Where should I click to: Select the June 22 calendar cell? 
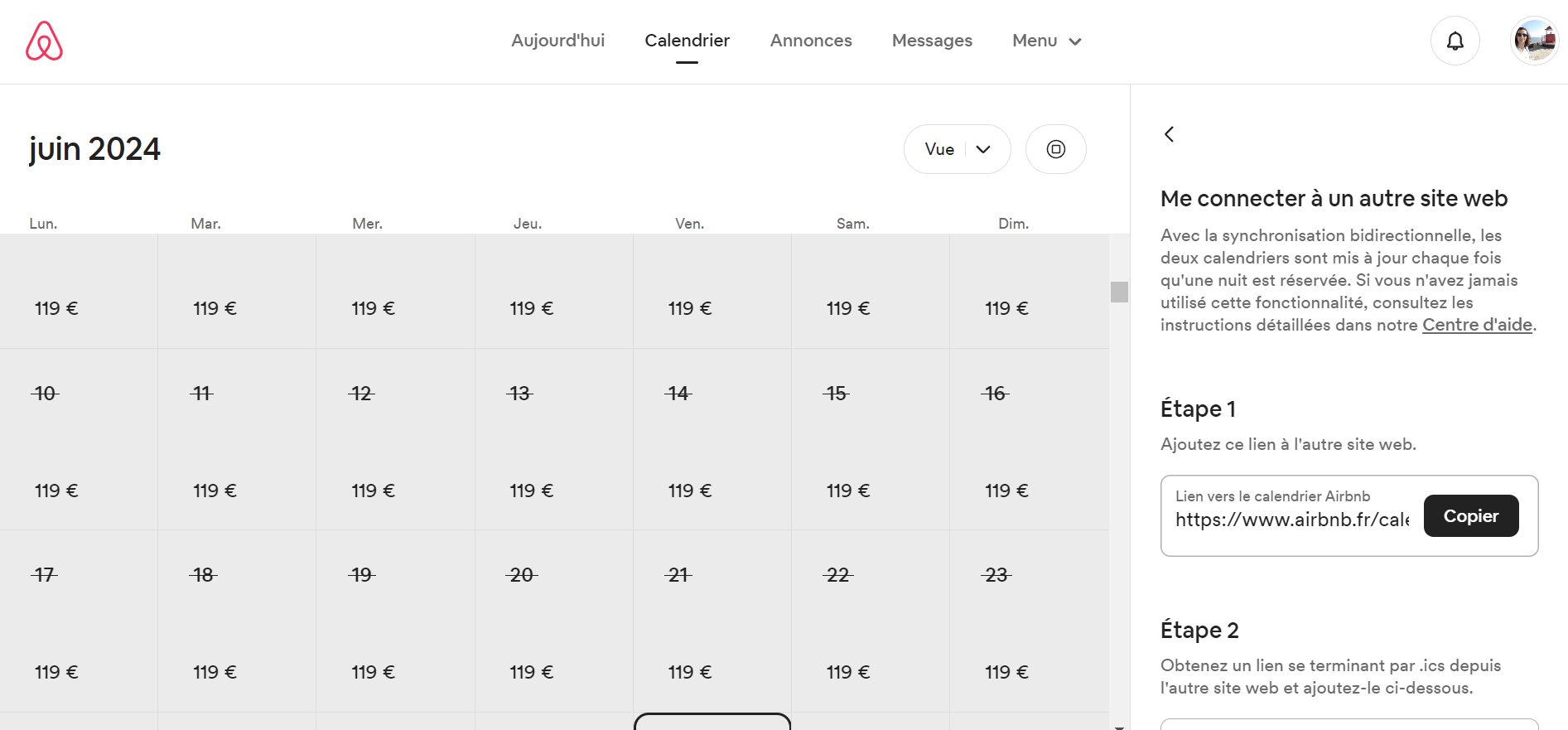click(x=871, y=621)
